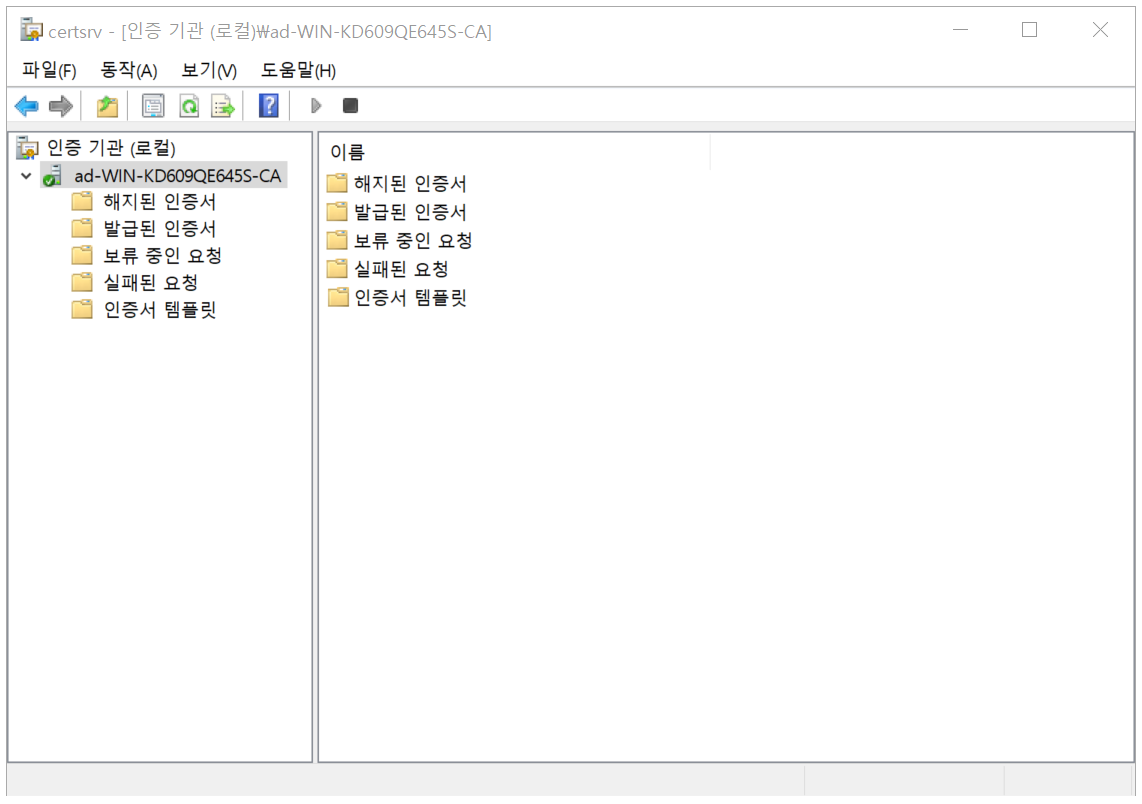The image size is (1142, 804).
Task: Click folder icon of 보류 중인 요청 in tree
Action: click(82, 255)
